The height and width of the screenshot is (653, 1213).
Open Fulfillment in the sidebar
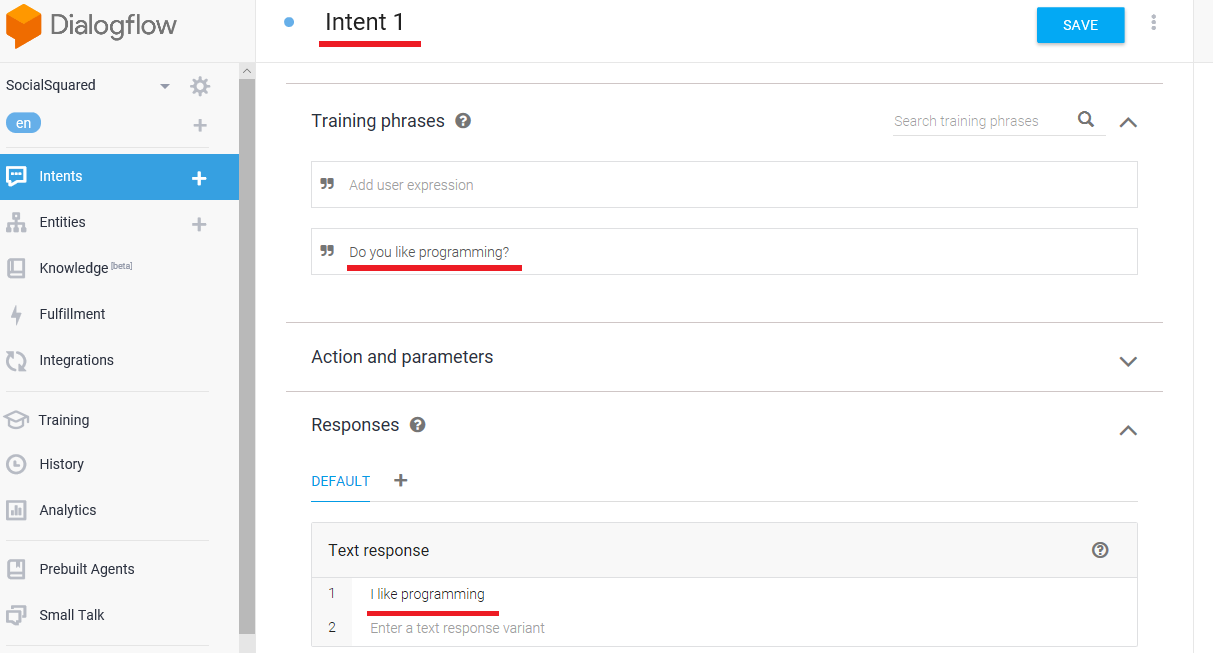point(72,314)
